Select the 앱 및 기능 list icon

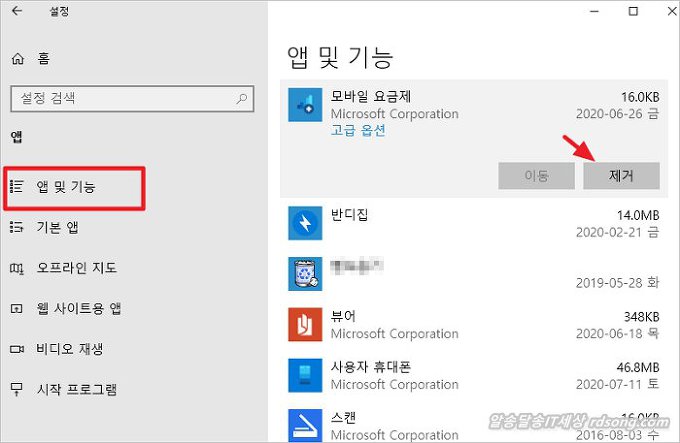pyautogui.click(x=16, y=187)
